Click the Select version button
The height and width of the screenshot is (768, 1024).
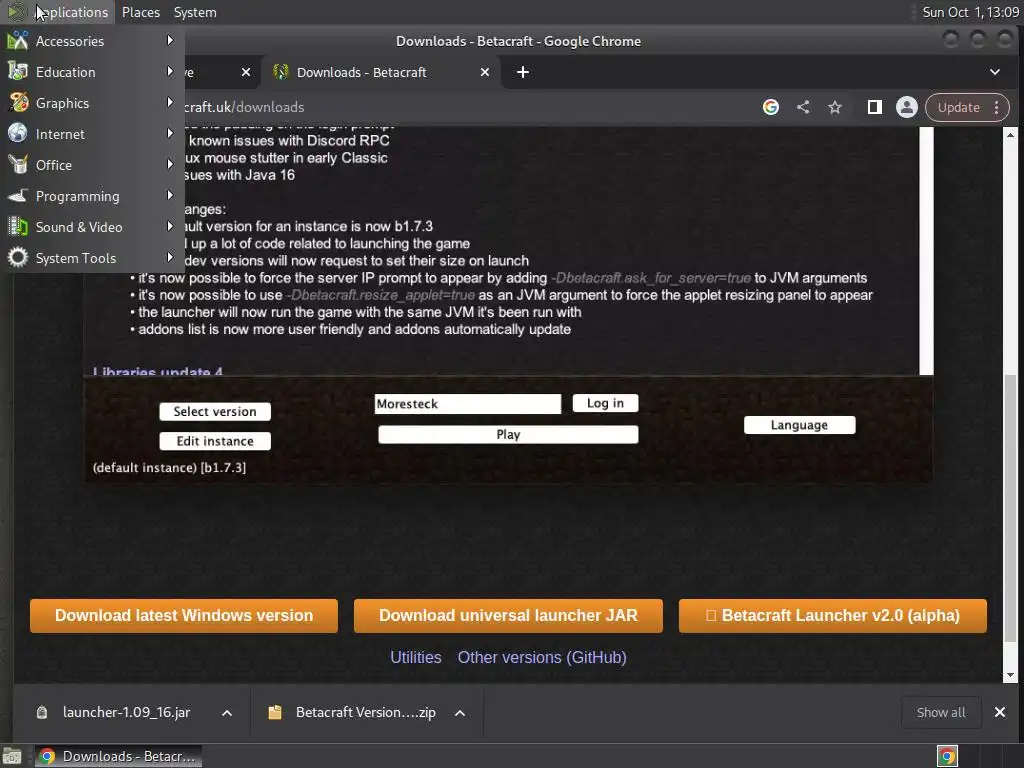215,411
